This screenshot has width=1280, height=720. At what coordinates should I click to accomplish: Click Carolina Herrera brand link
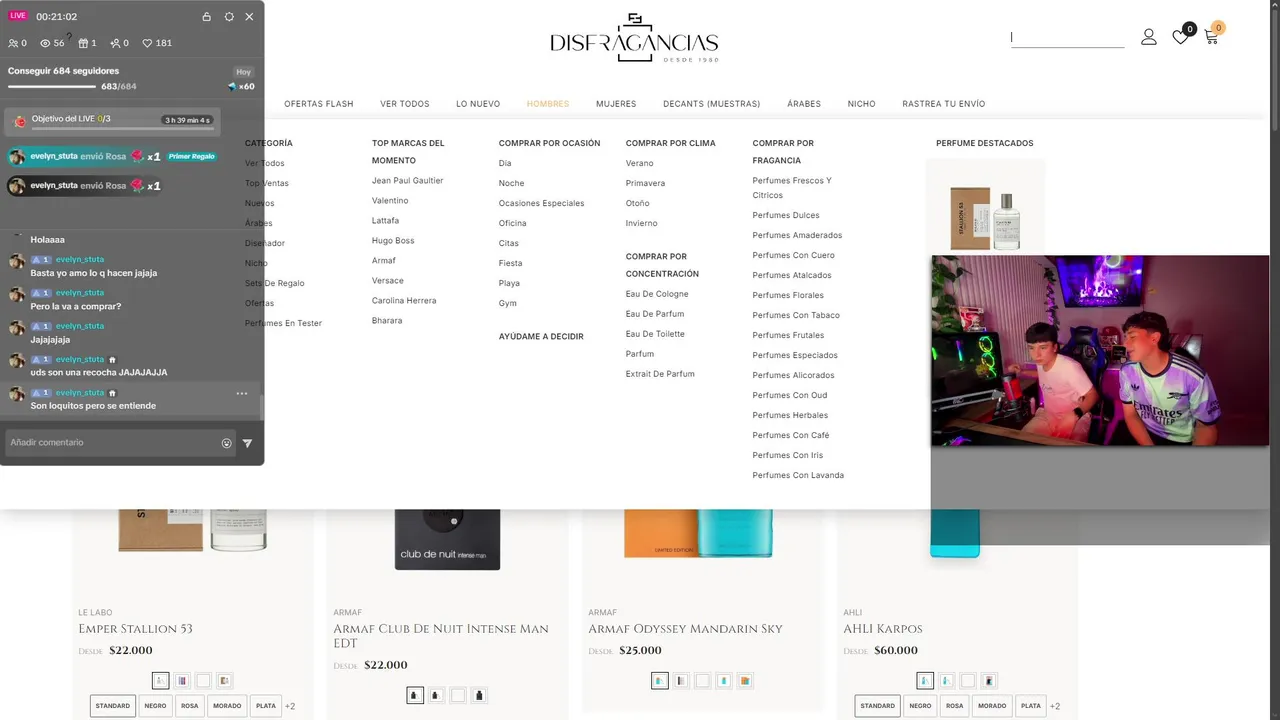click(404, 301)
